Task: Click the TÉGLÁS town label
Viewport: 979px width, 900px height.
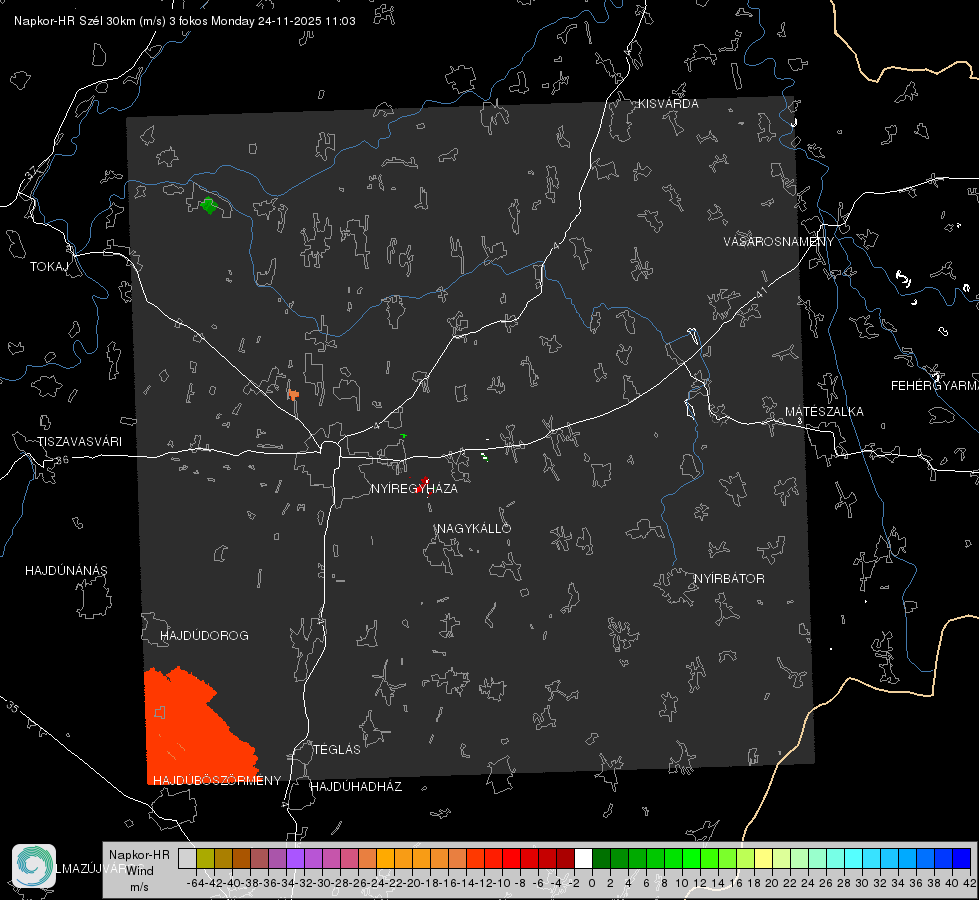Action: [337, 749]
